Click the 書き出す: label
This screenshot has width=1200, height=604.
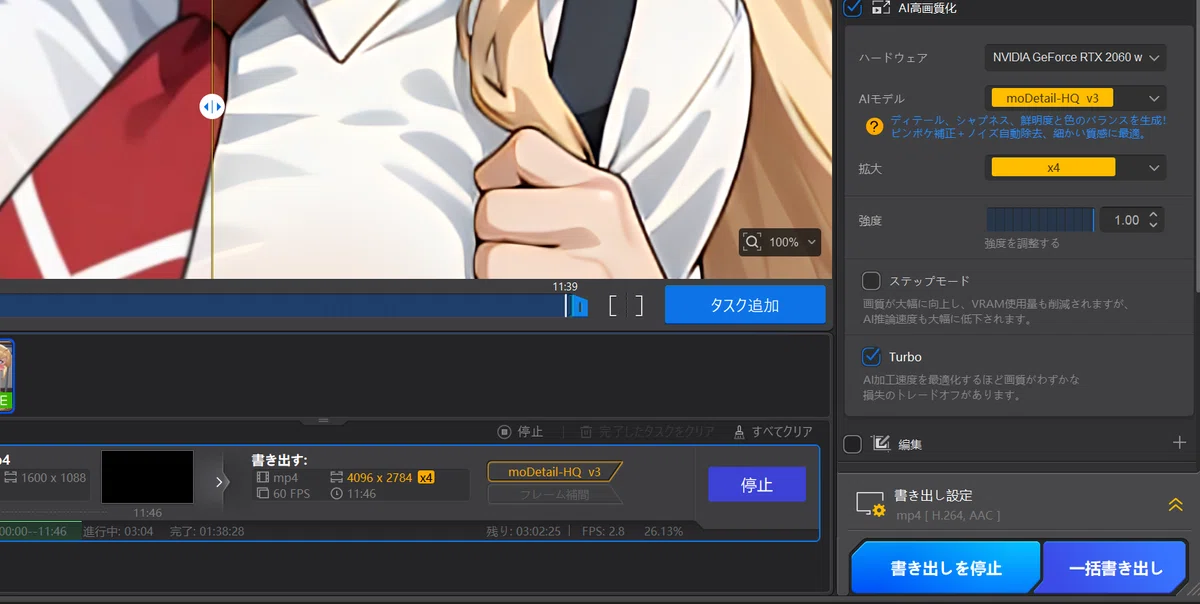[279, 460]
